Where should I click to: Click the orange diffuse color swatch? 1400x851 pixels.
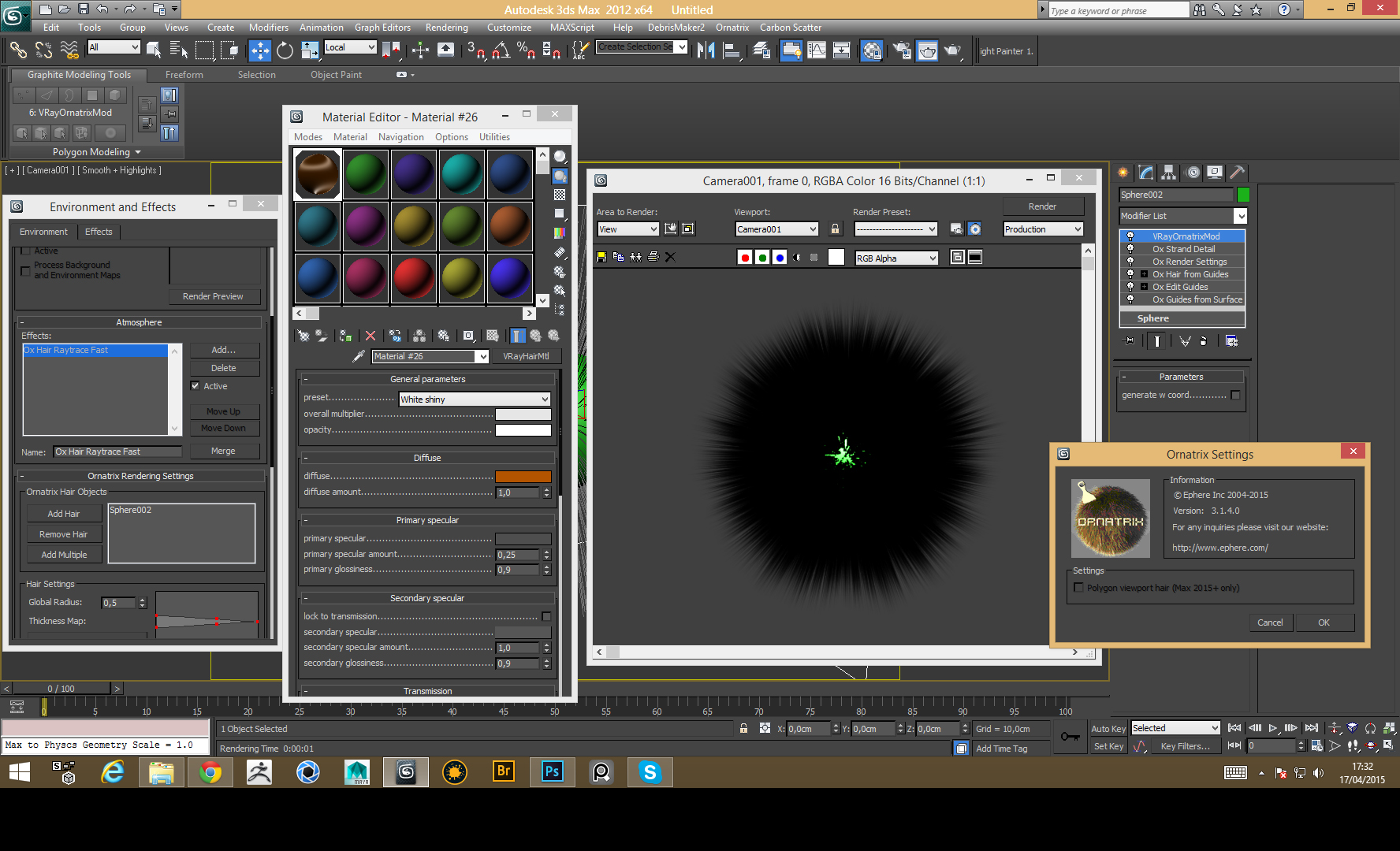coord(523,476)
